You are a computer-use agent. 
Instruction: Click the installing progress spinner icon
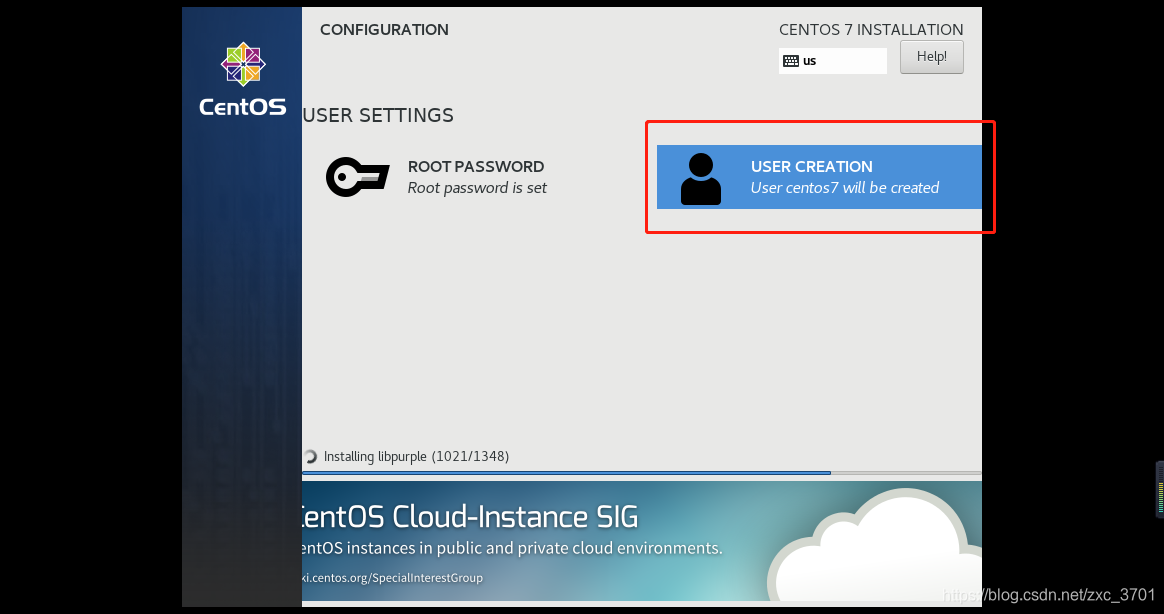tap(310, 457)
